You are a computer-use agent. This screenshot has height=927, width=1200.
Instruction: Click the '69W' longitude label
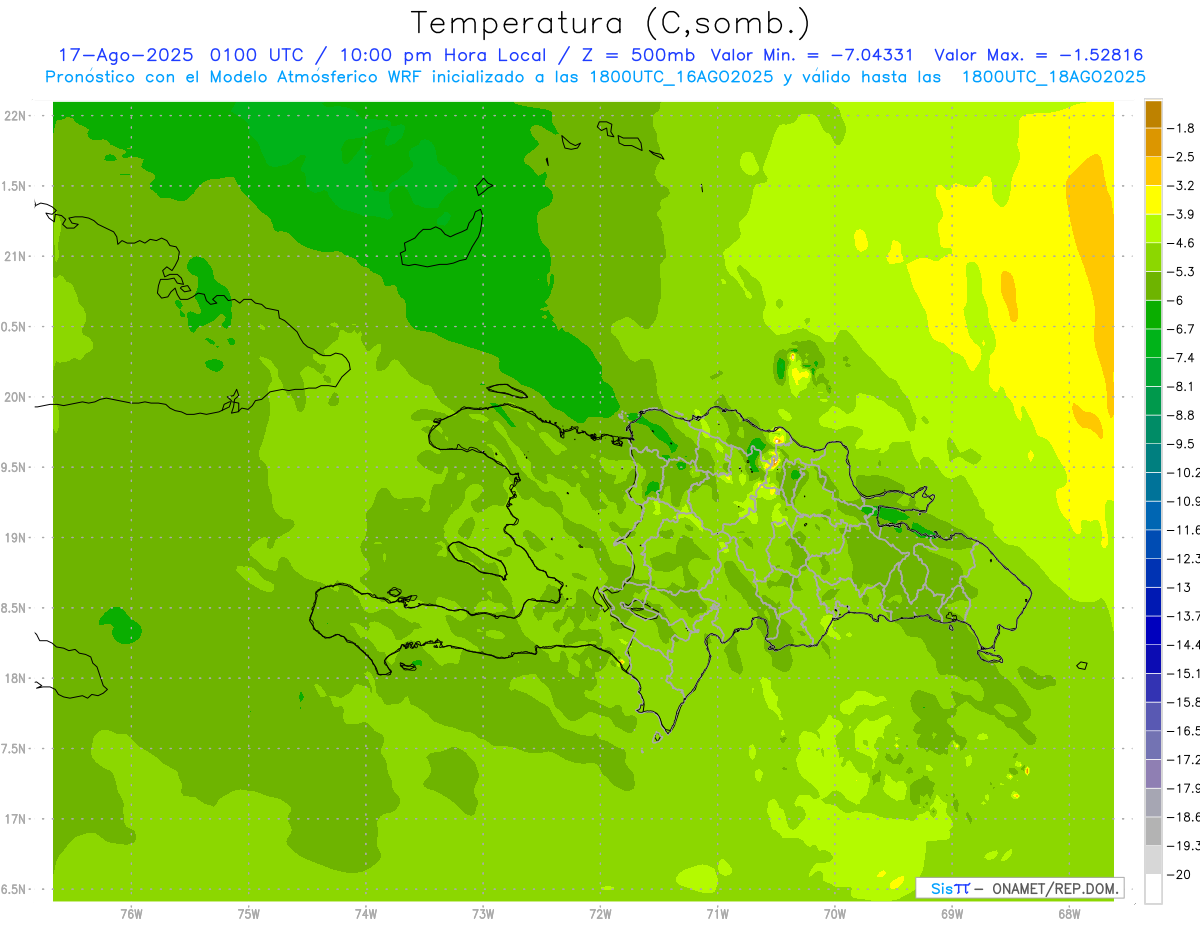click(x=951, y=914)
